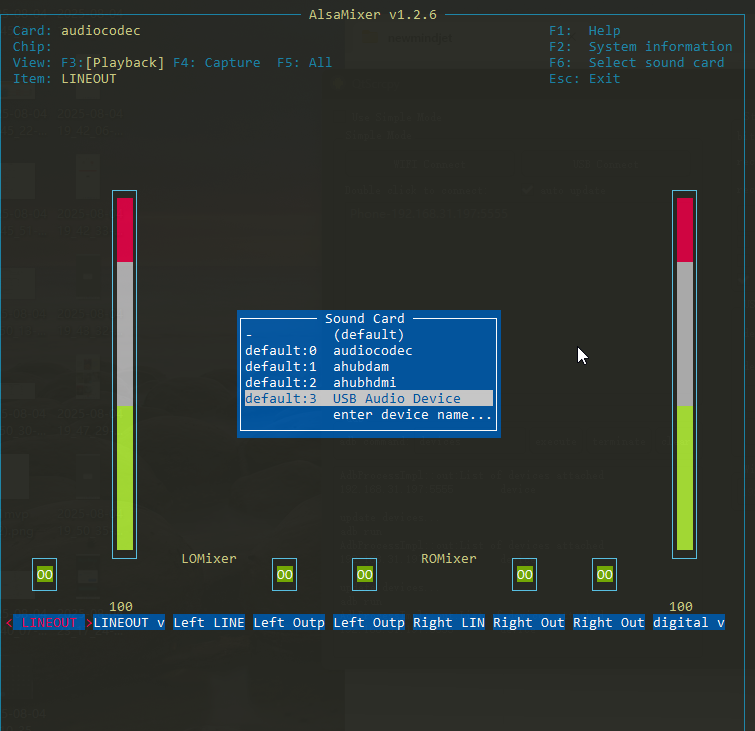Click the 100 value above 'LINEOUT v'

(x=121, y=606)
